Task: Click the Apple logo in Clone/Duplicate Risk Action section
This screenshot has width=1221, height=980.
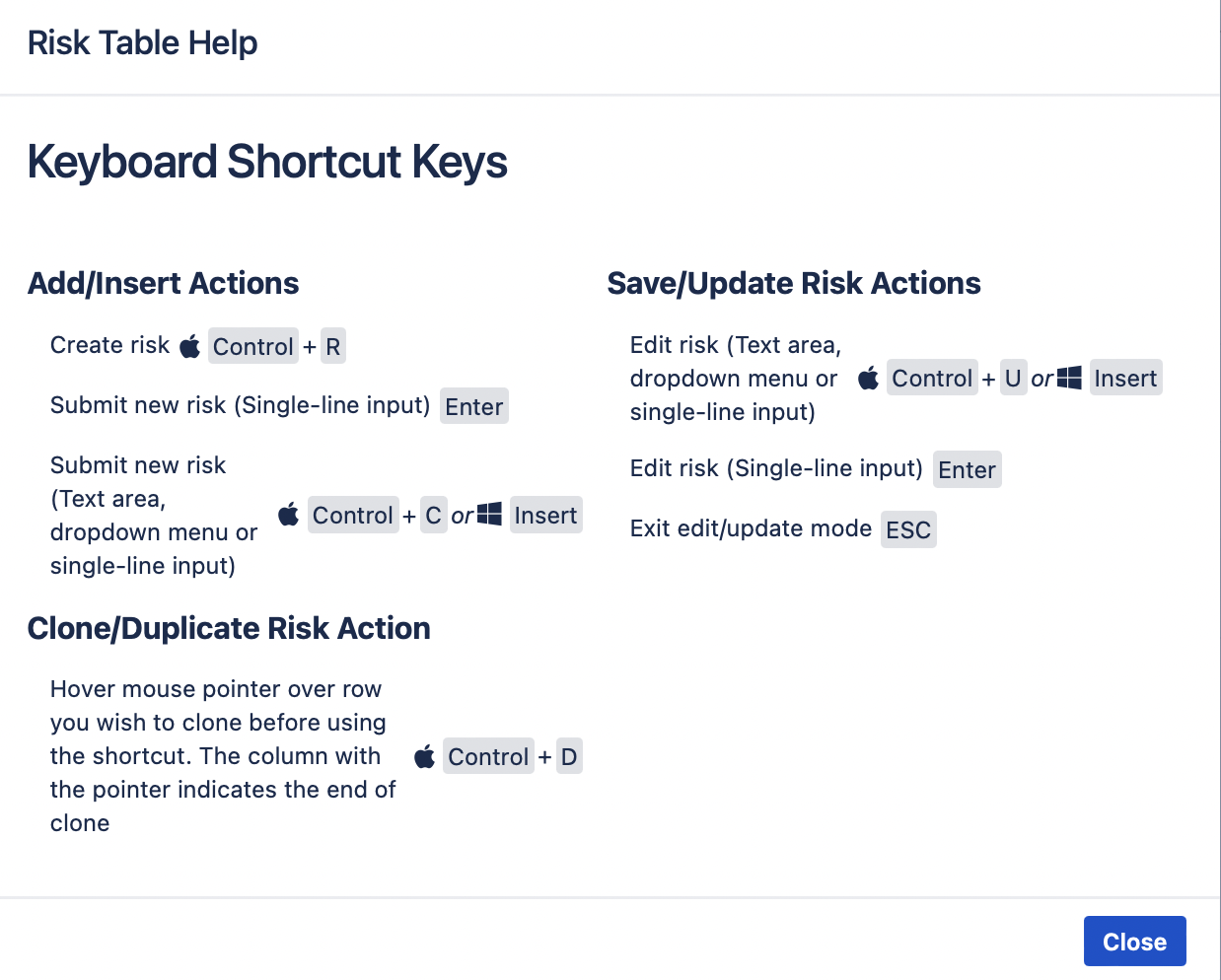Action: [x=425, y=755]
